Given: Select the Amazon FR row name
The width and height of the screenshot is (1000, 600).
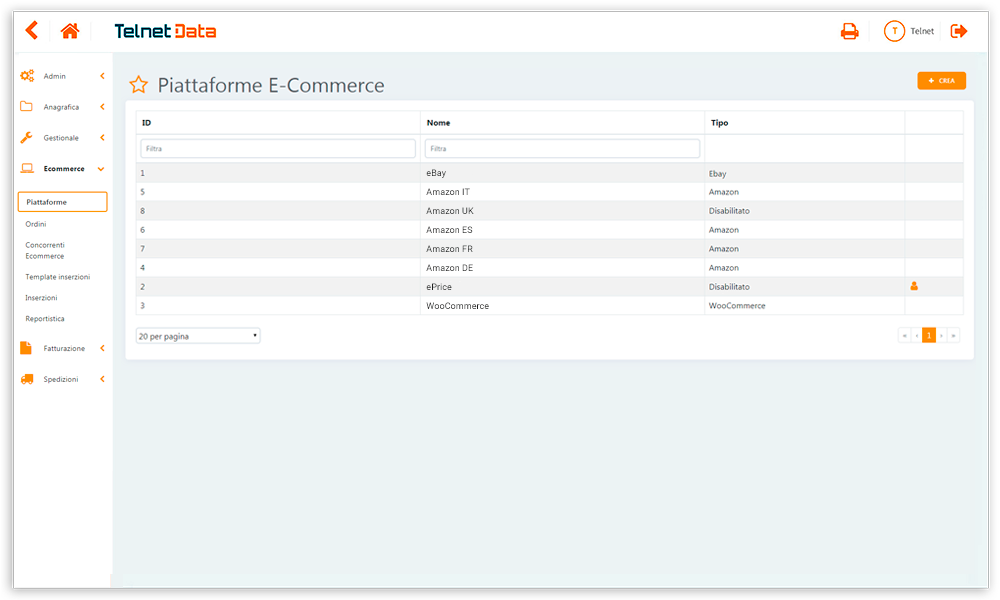Looking at the screenshot, I should coord(449,249).
